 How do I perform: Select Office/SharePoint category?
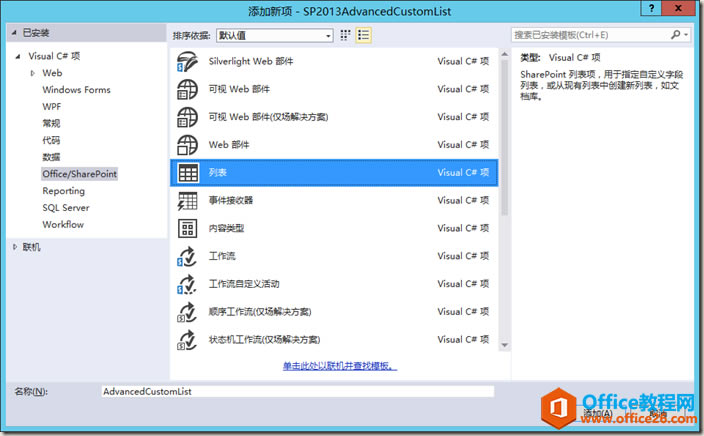coord(79,174)
